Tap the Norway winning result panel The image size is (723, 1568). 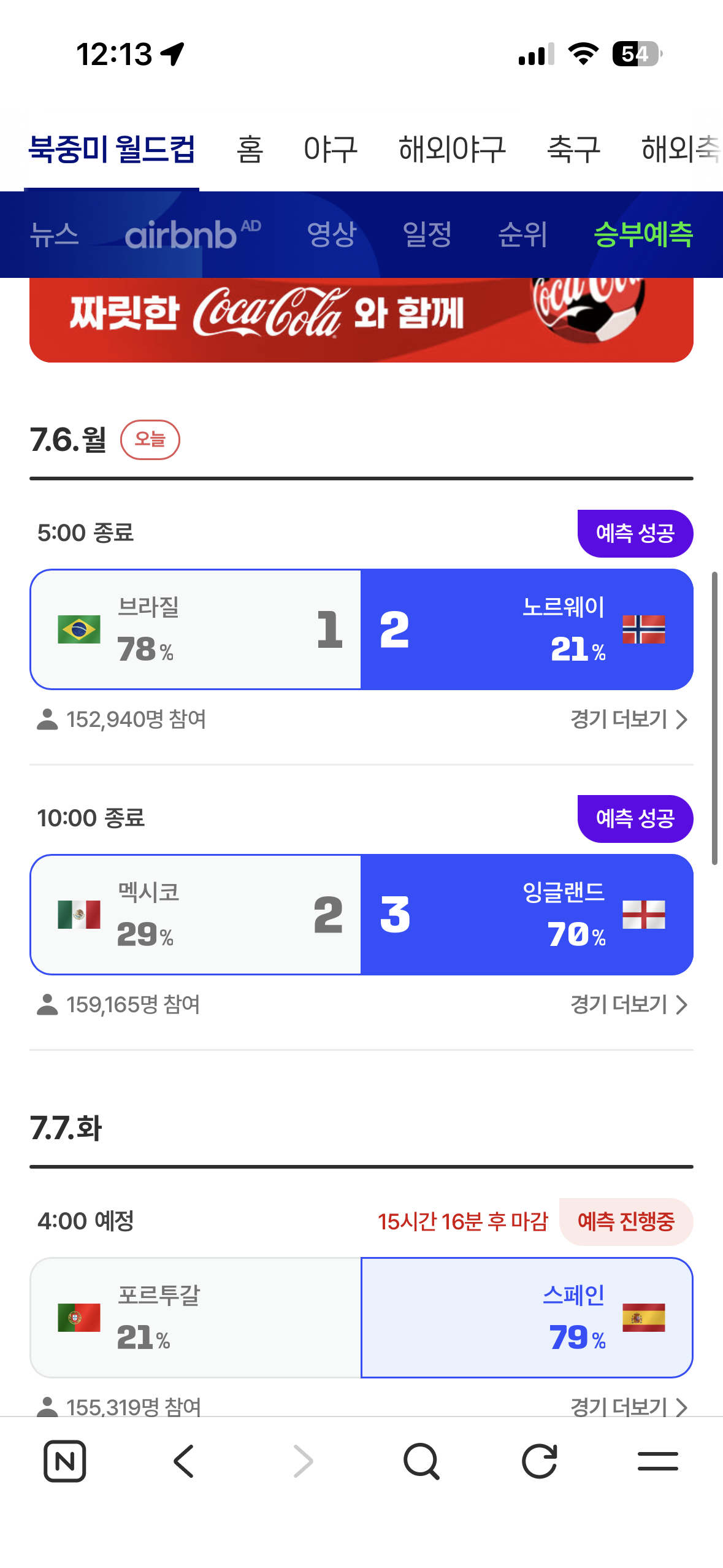pos(527,629)
